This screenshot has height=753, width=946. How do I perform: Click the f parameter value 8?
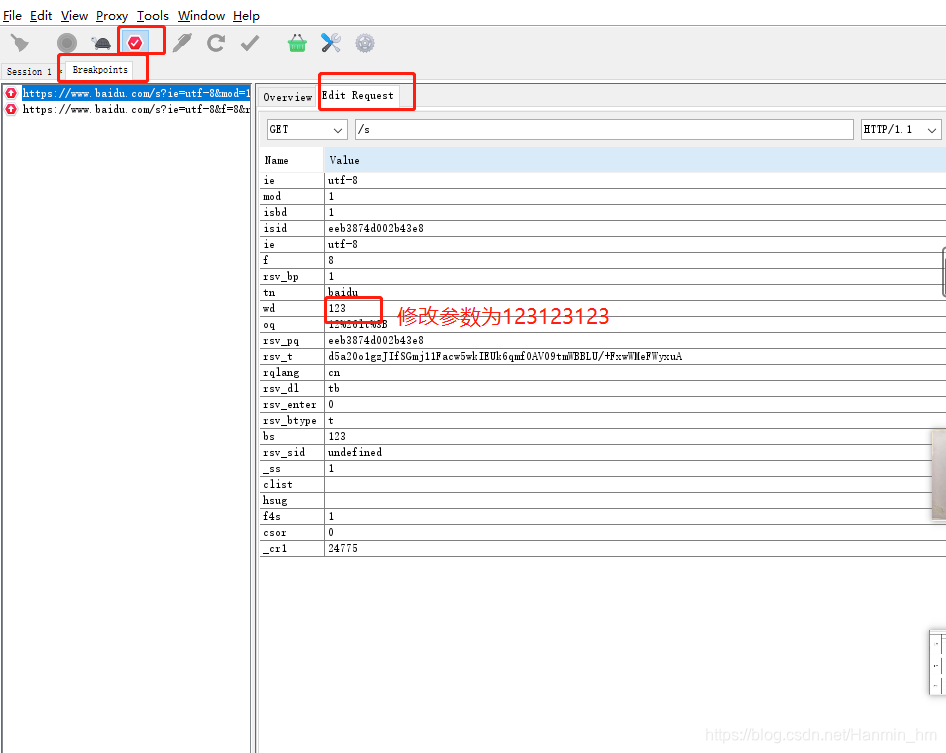(x=635, y=260)
